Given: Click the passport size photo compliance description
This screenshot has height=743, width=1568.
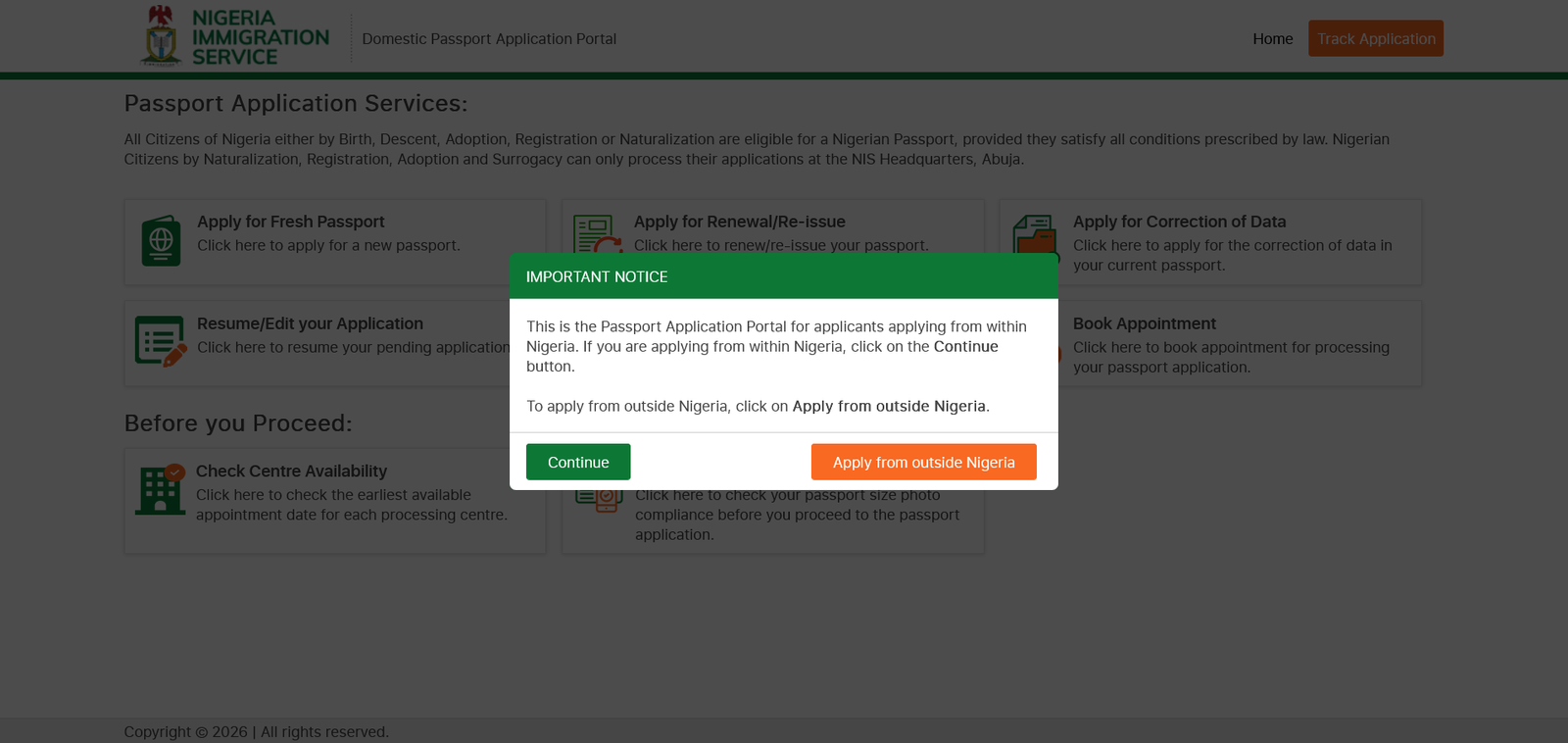Looking at the screenshot, I should (797, 515).
